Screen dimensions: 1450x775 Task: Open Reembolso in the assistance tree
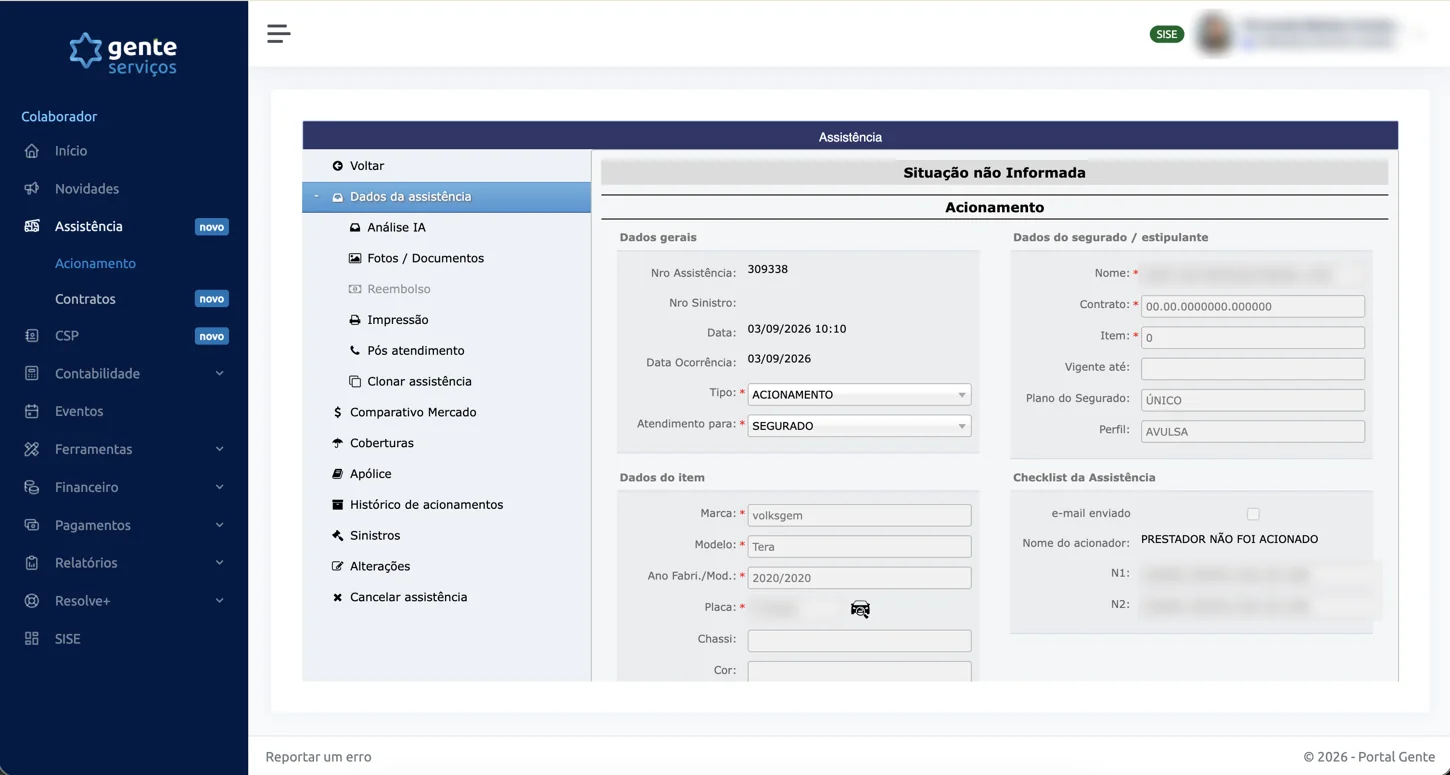pos(398,290)
